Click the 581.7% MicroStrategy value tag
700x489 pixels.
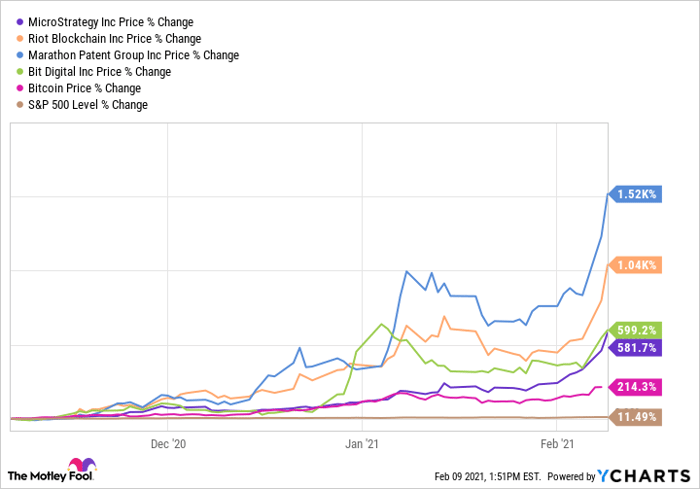(634, 347)
